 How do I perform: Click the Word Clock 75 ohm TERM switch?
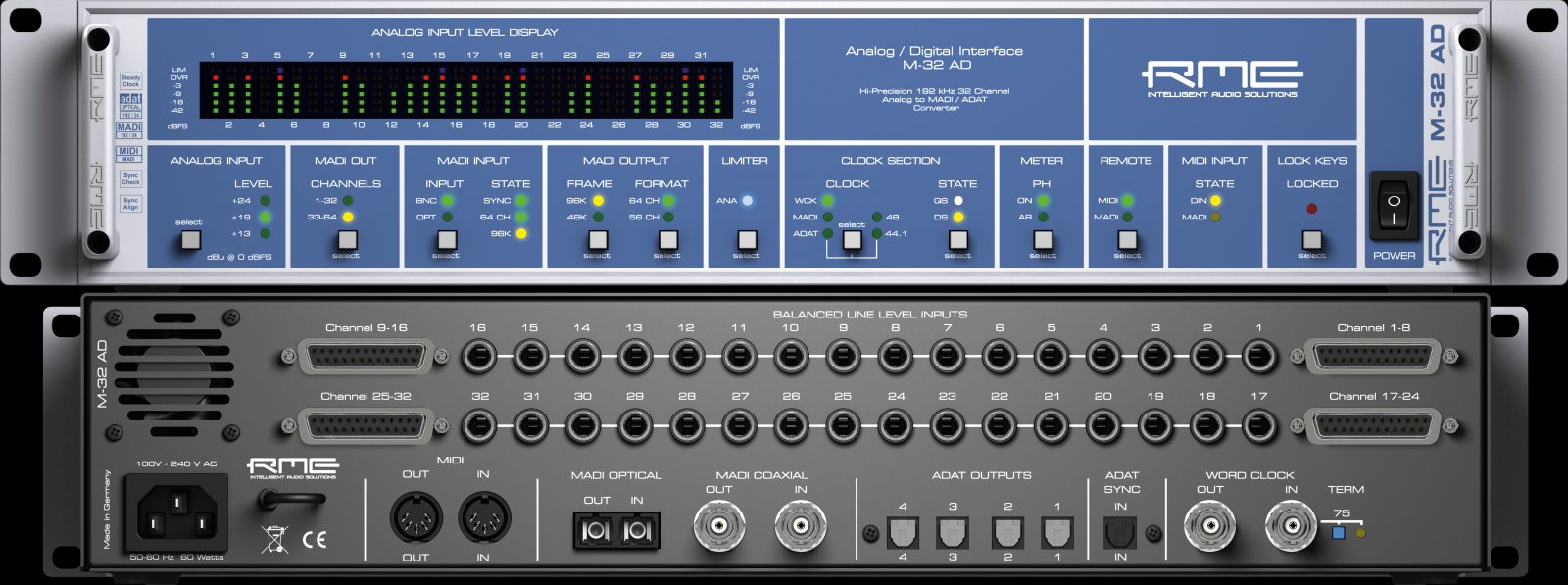pyautogui.click(x=1338, y=533)
